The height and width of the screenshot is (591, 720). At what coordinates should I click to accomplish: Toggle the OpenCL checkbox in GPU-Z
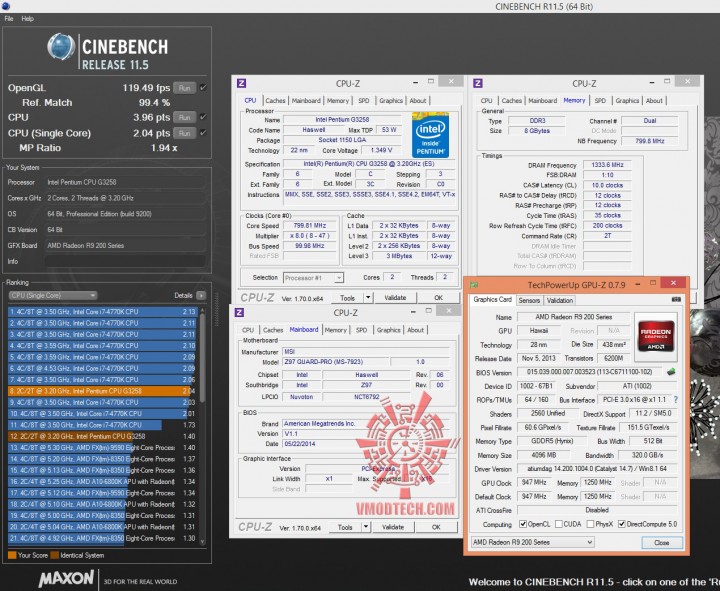(523, 524)
